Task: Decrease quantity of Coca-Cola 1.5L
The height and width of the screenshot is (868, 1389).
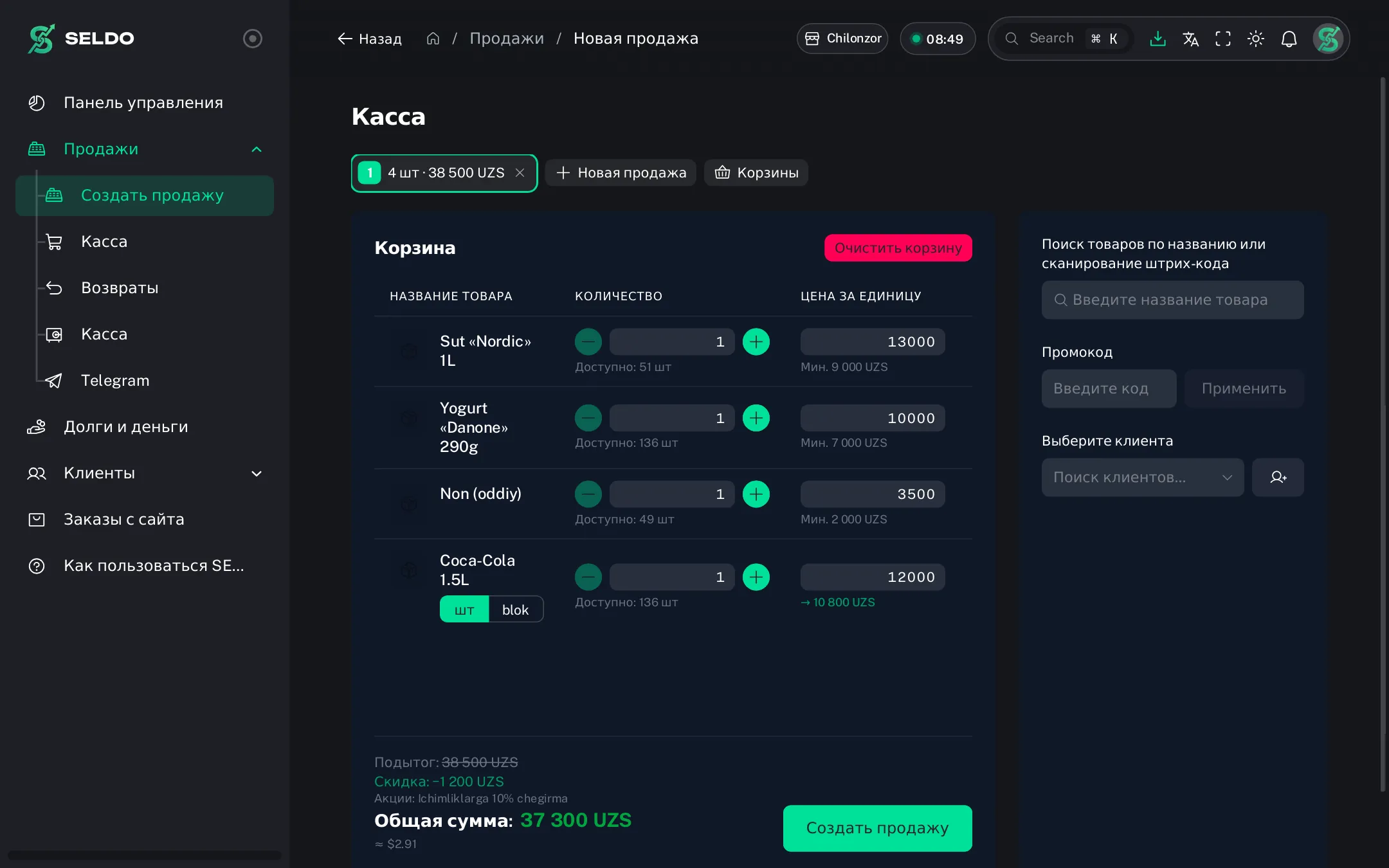Action: point(588,577)
